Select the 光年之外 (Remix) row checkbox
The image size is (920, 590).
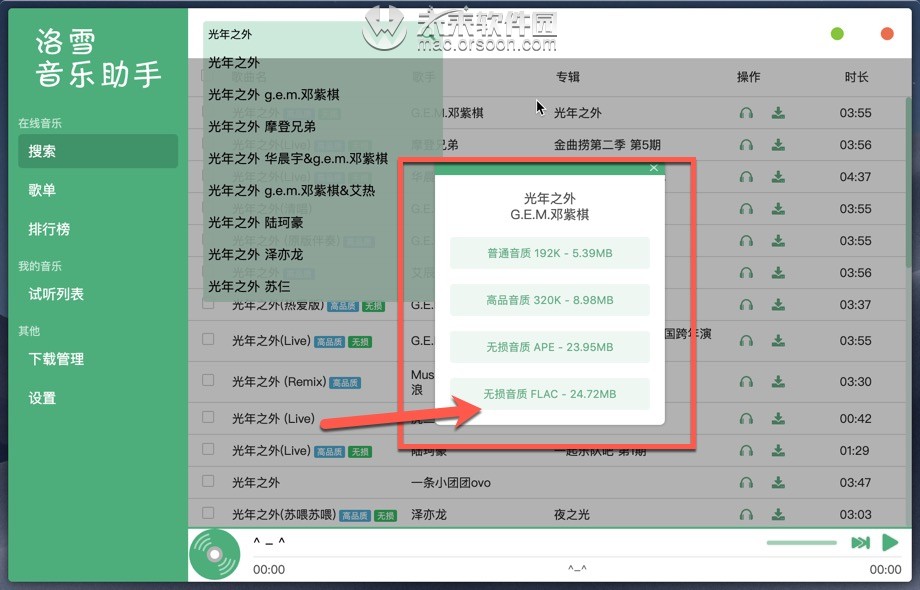pos(208,380)
